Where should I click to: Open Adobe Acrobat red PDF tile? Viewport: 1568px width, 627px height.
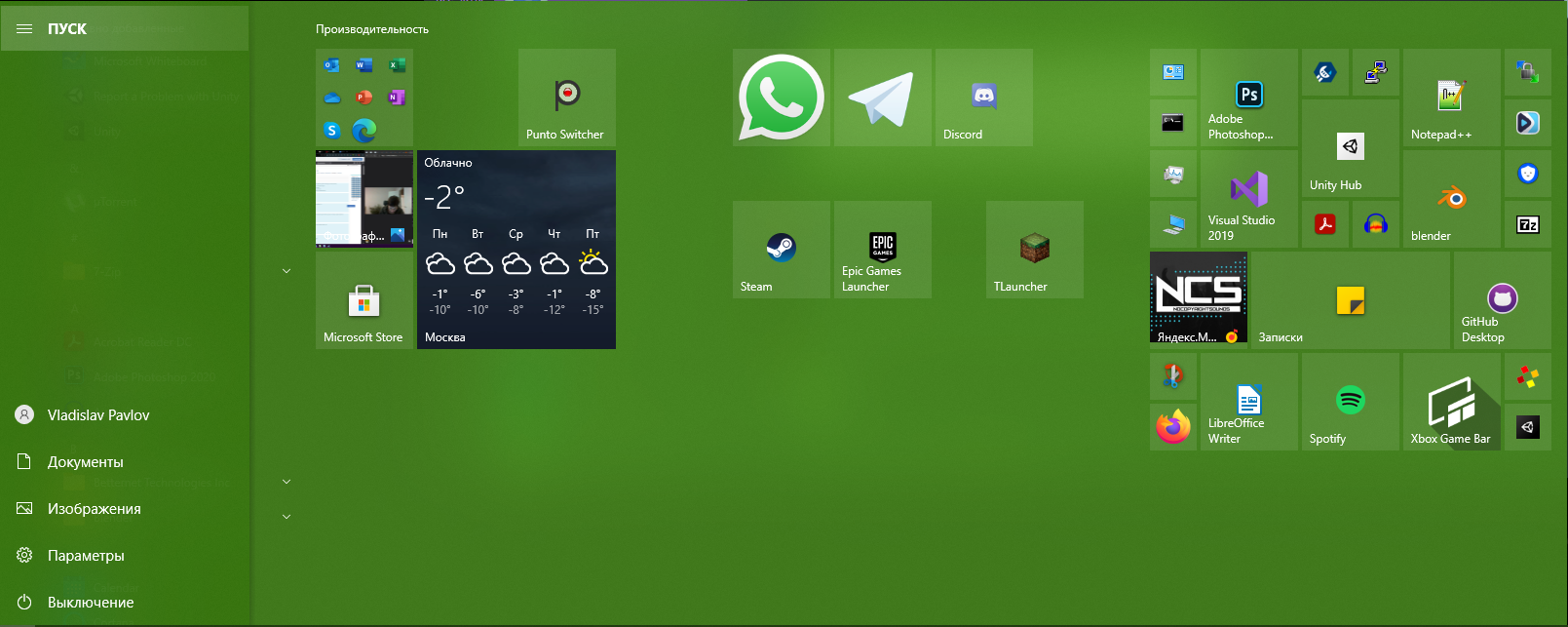[1325, 224]
